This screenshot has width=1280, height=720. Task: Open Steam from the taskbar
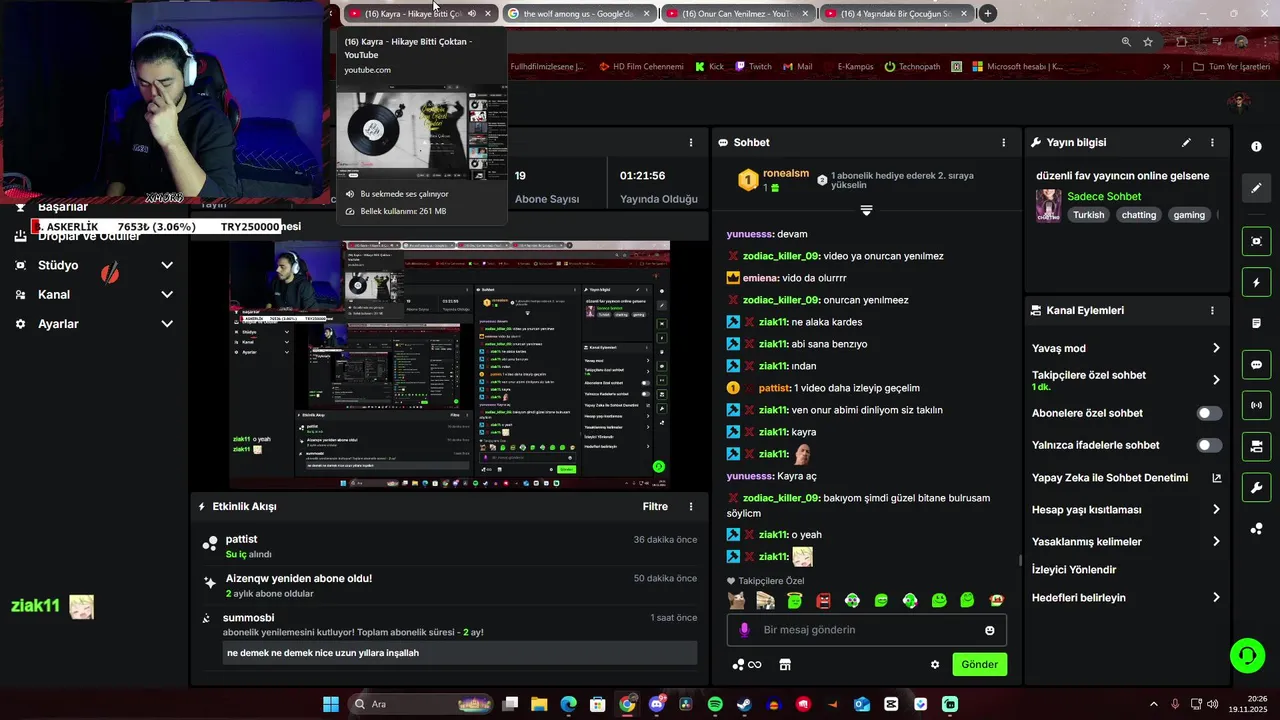point(744,704)
